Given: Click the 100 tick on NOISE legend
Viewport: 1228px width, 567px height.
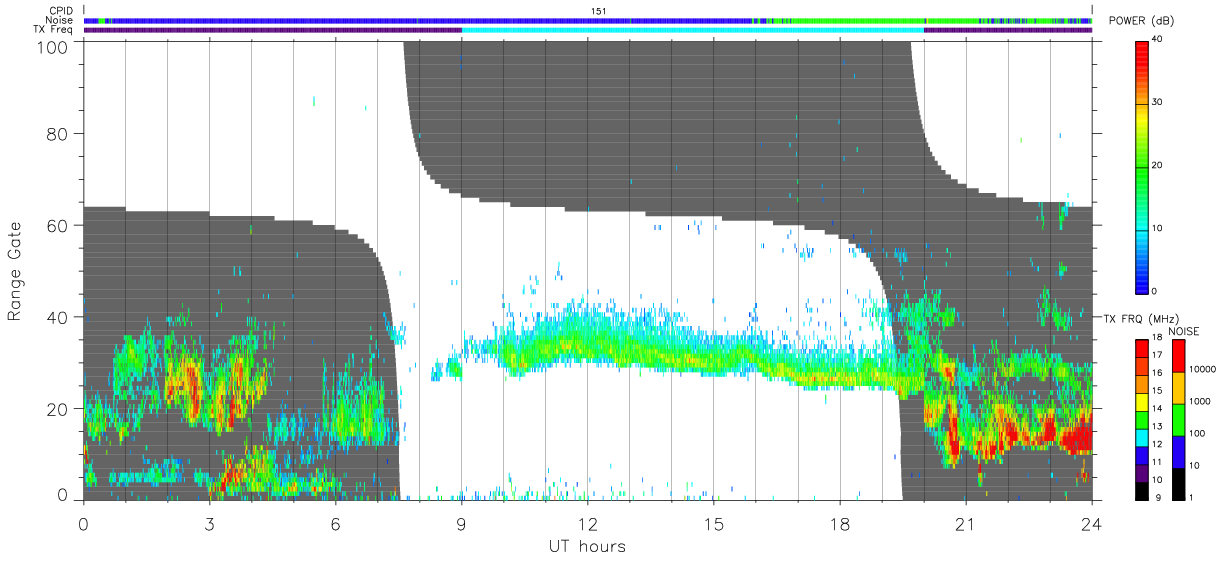Looking at the screenshot, I should tap(1199, 434).
